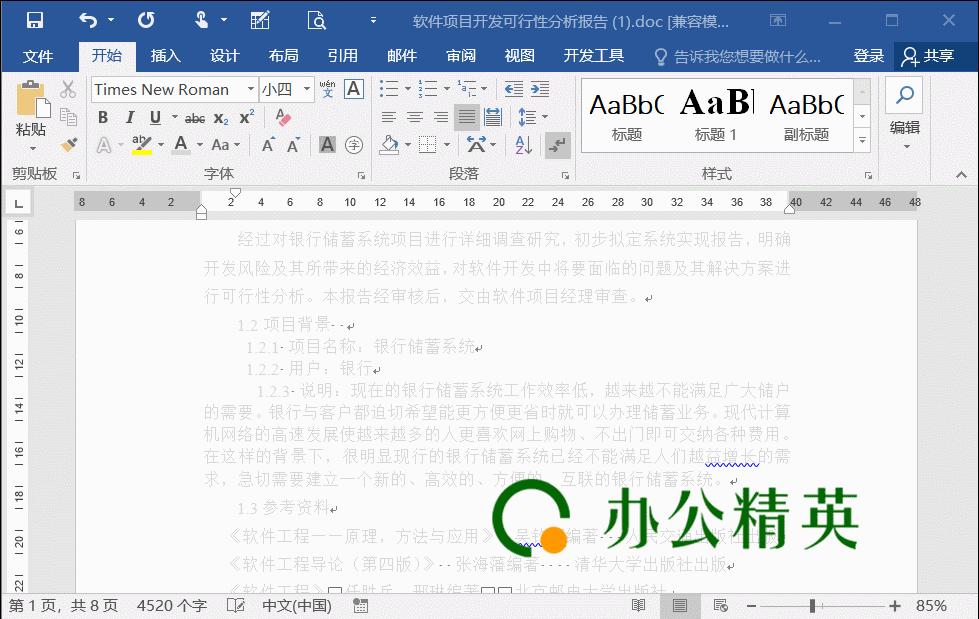Clear all formatting with the eraser icon
The image size is (979, 619).
point(283,117)
